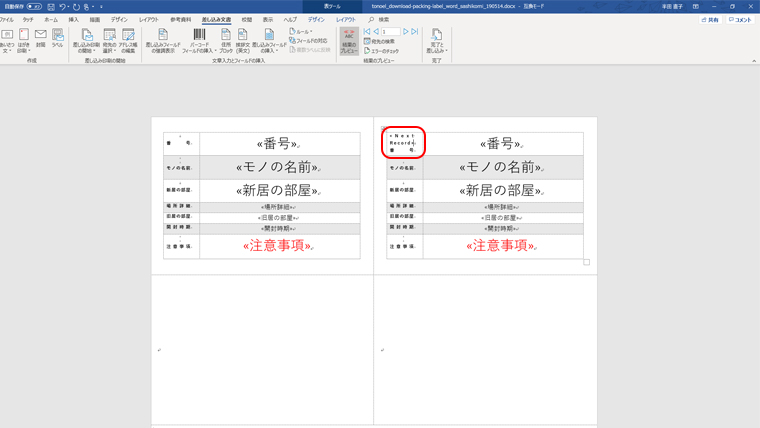Click the 住所ブロック (Address Block) icon
The width and height of the screenshot is (760, 428).
[x=226, y=39]
